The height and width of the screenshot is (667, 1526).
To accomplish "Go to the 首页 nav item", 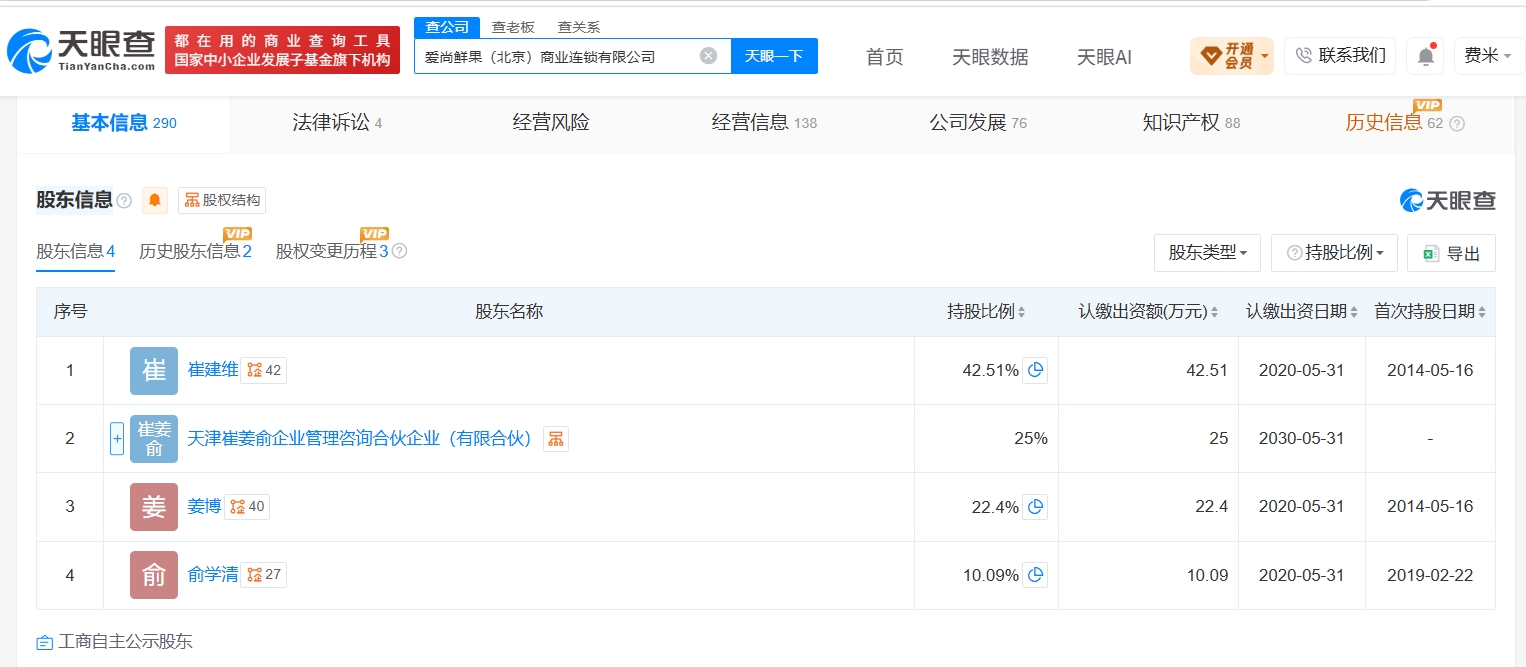I will 884,57.
